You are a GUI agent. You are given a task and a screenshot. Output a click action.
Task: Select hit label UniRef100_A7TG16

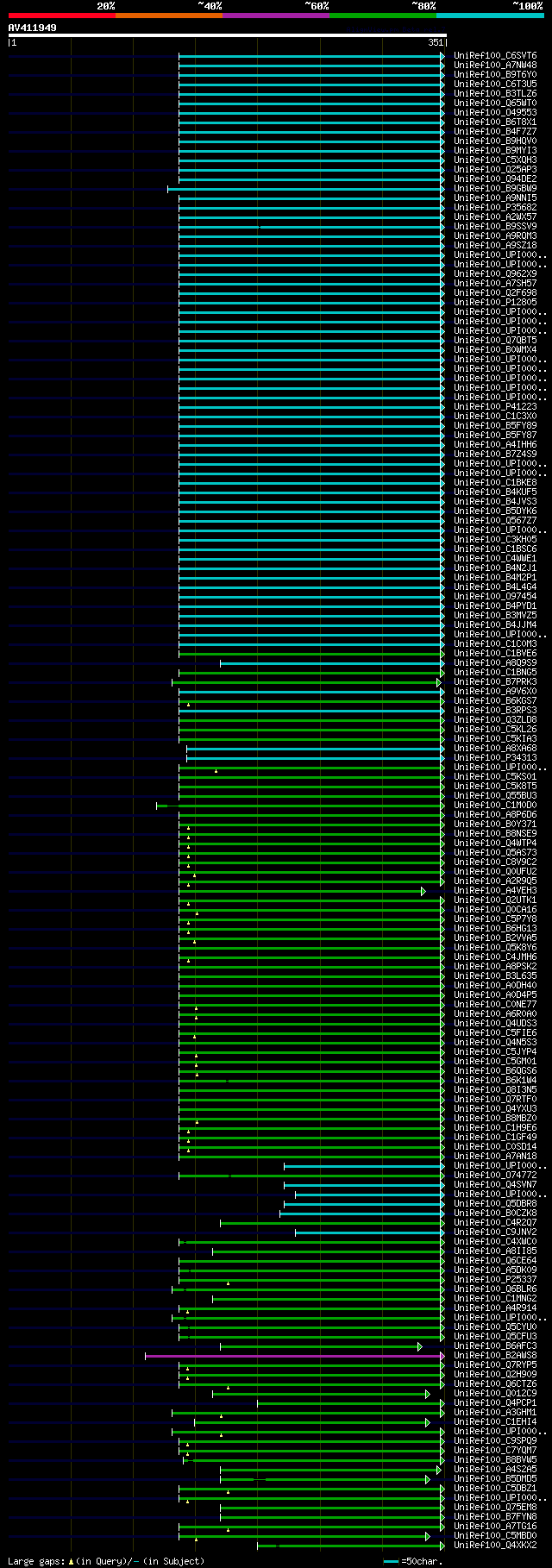coord(495,1527)
